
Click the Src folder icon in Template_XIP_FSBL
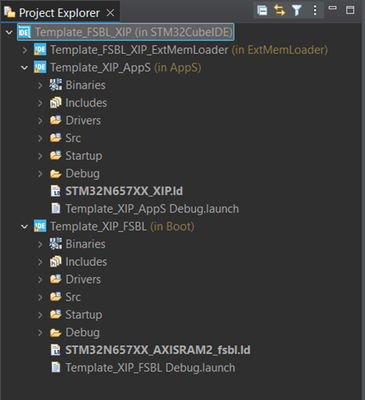tap(56, 297)
